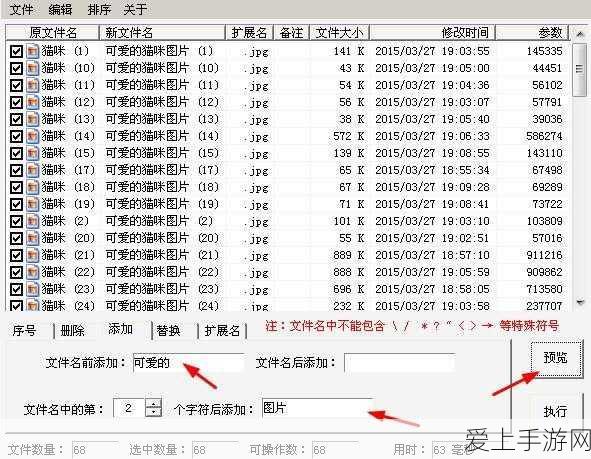The image size is (591, 459).
Task: Click the file list vertical scrollbar thumb
Action: pyautogui.click(x=580, y=70)
